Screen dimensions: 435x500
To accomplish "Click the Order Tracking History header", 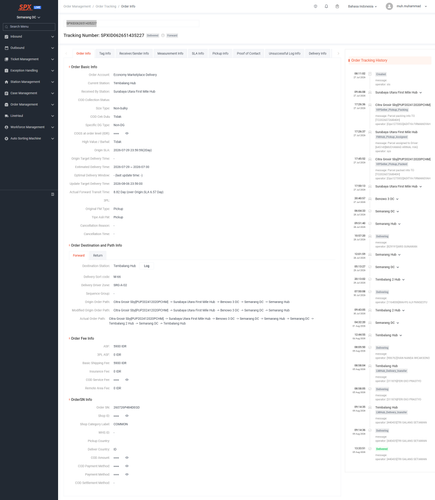I will pyautogui.click(x=389, y=60).
